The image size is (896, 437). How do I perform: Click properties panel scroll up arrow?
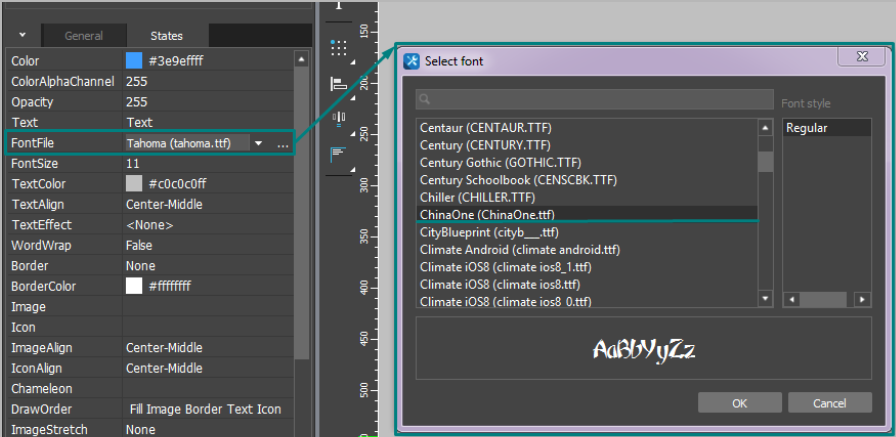click(301, 59)
